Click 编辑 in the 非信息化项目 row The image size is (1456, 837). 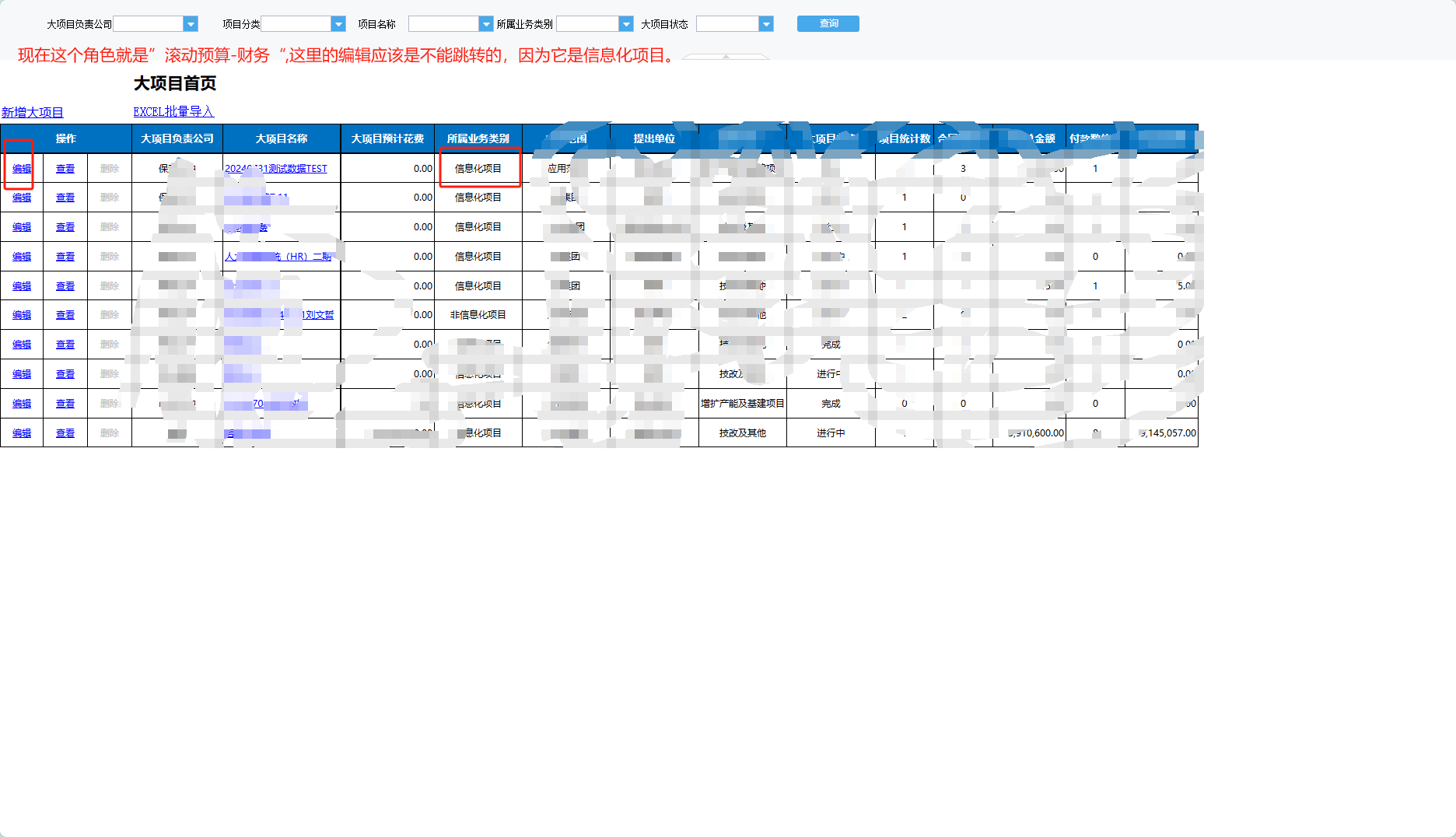(22, 315)
